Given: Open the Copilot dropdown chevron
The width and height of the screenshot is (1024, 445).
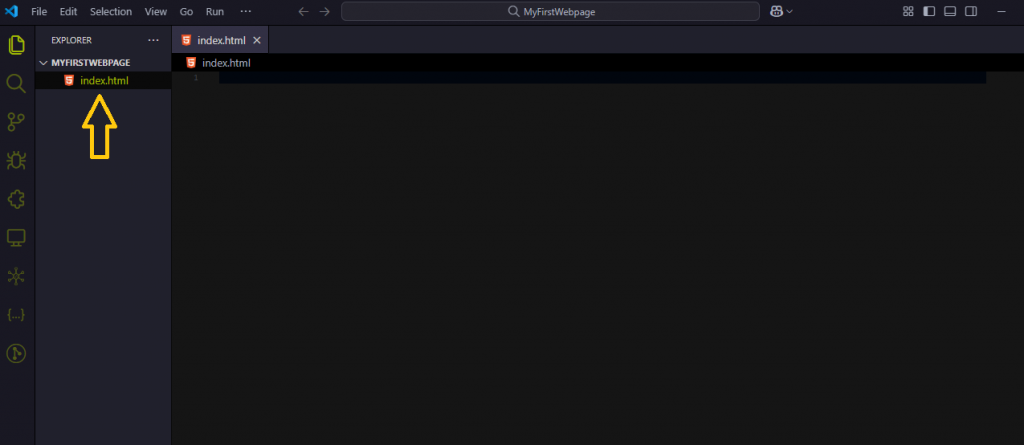Looking at the screenshot, I should pyautogui.click(x=790, y=11).
